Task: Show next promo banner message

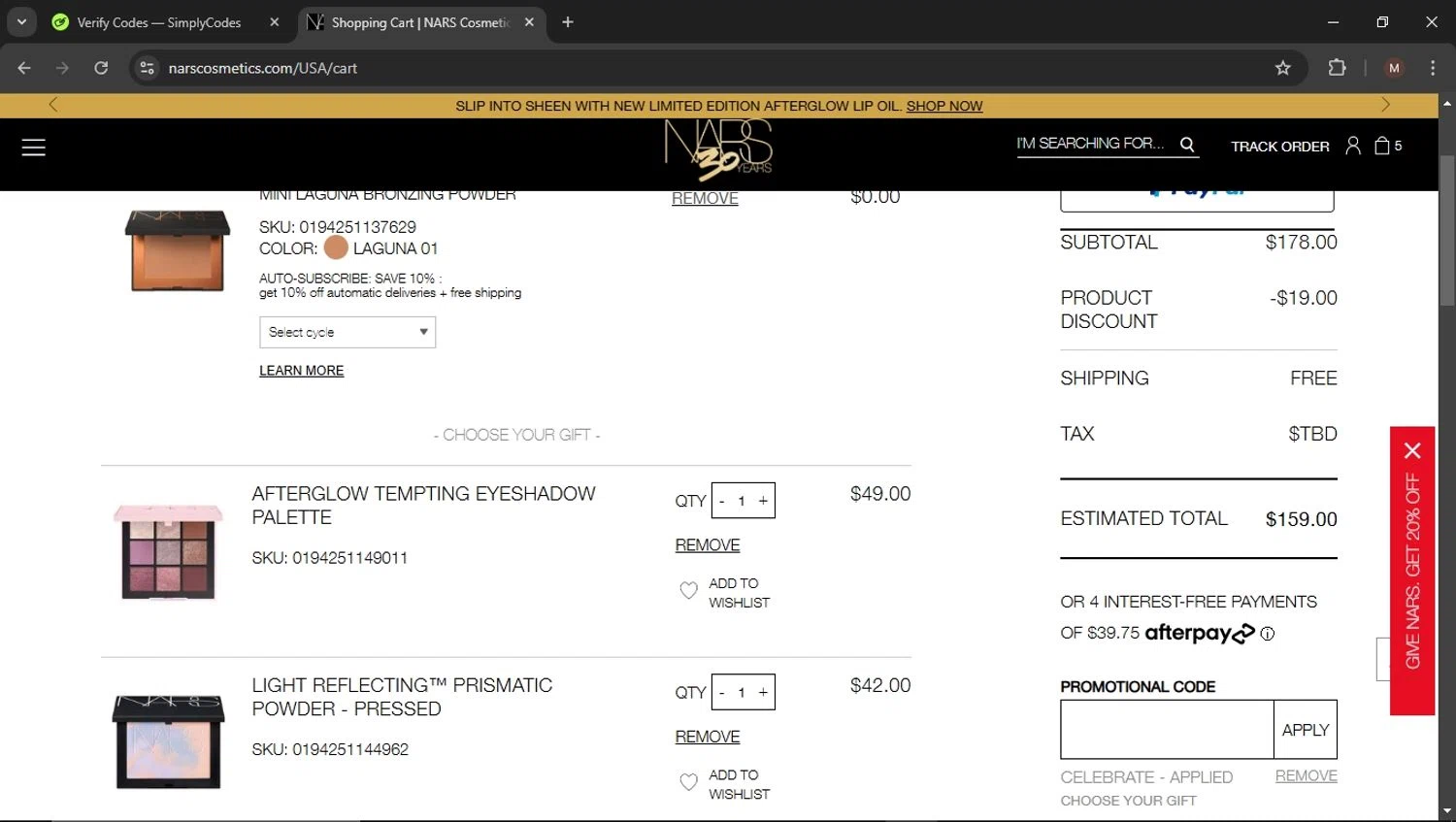Action: (x=1385, y=105)
